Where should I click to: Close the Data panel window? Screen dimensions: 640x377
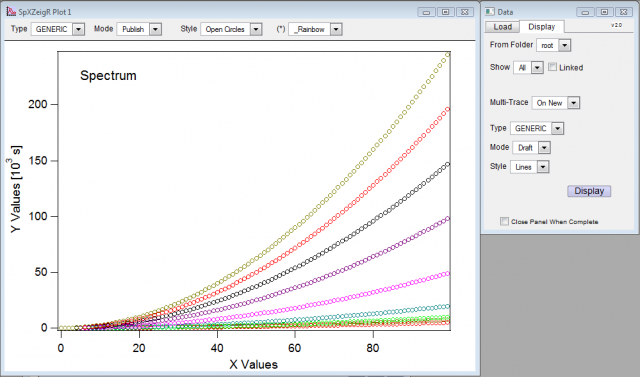click(x=623, y=12)
